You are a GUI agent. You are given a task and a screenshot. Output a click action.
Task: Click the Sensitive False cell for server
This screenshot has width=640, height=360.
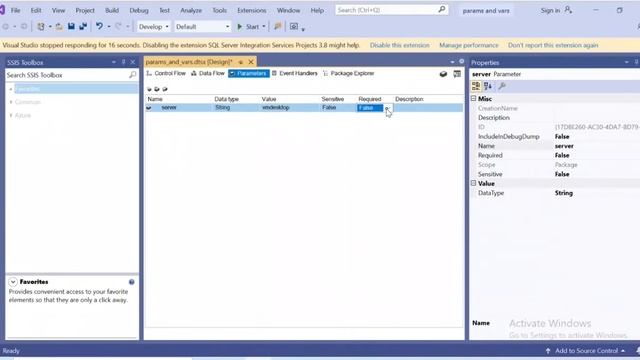coord(338,108)
